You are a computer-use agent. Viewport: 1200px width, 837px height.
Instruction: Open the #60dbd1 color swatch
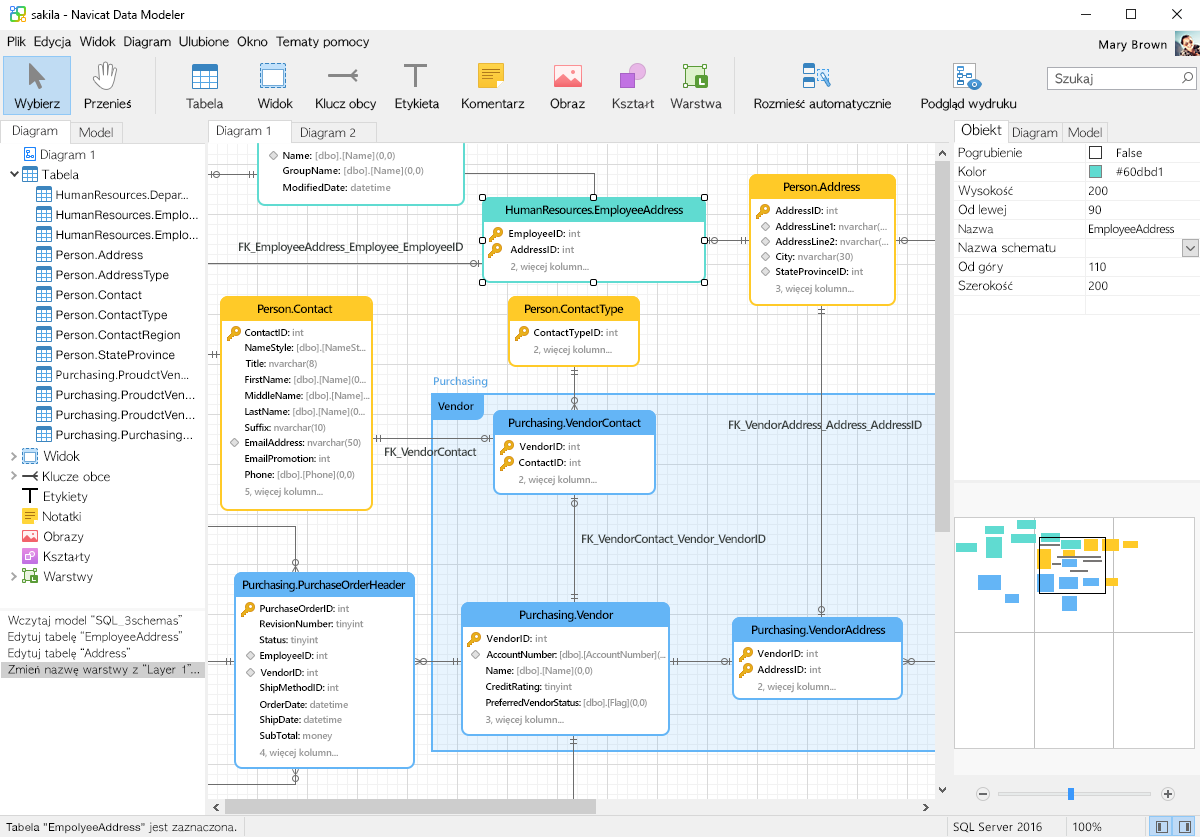pos(1093,170)
